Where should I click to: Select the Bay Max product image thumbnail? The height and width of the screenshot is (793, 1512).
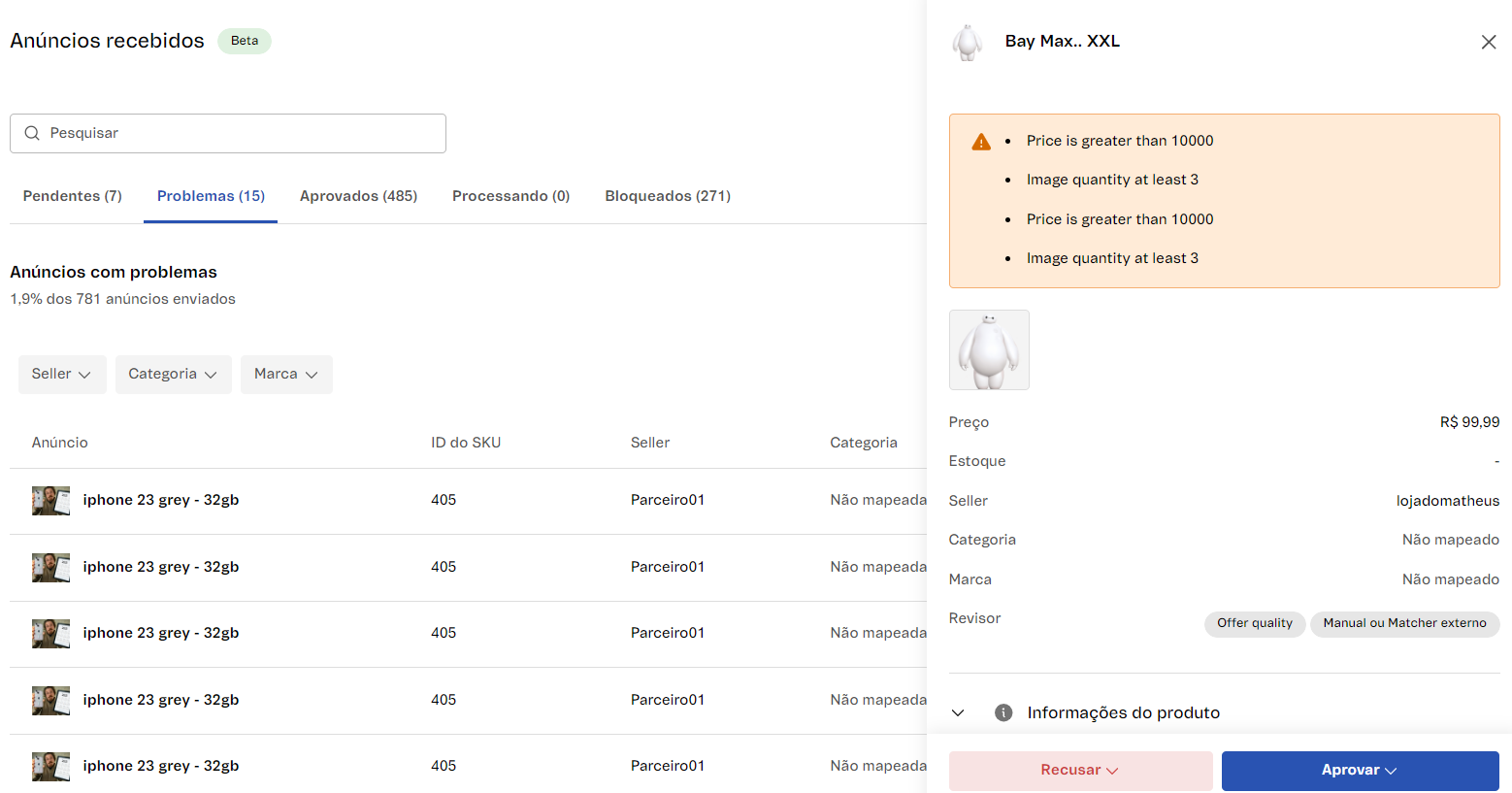point(989,349)
